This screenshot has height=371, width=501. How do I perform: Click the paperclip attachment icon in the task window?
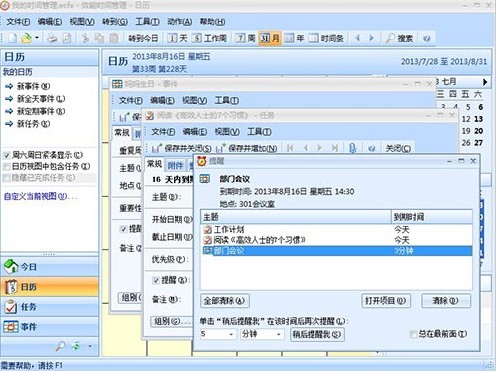352,148
